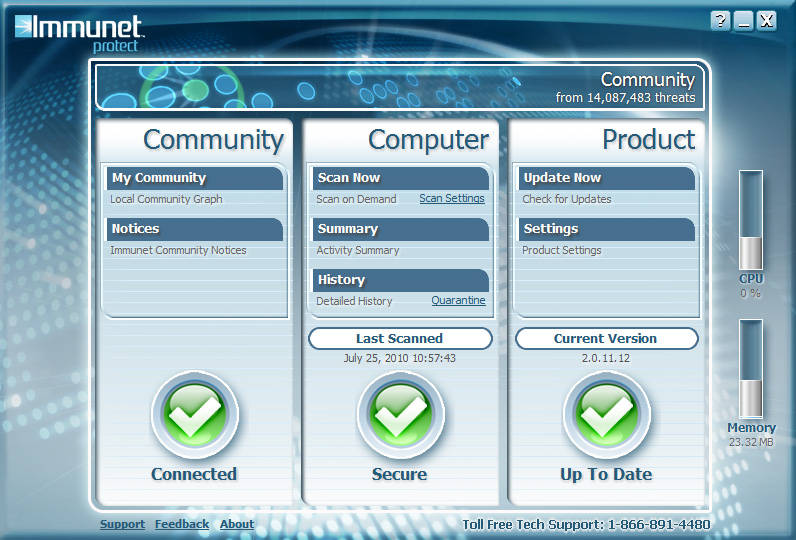This screenshot has height=540, width=796.
Task: Click the version number 2.0.11.12
Action: click(606, 358)
